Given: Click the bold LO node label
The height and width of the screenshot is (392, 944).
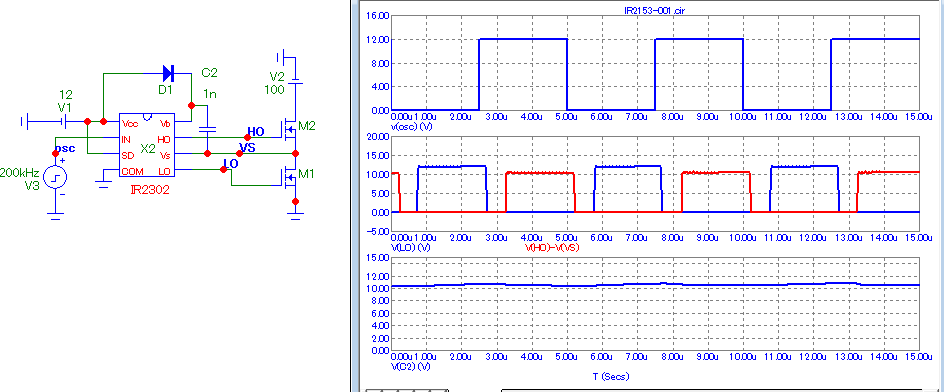Looking at the screenshot, I should point(231,164).
